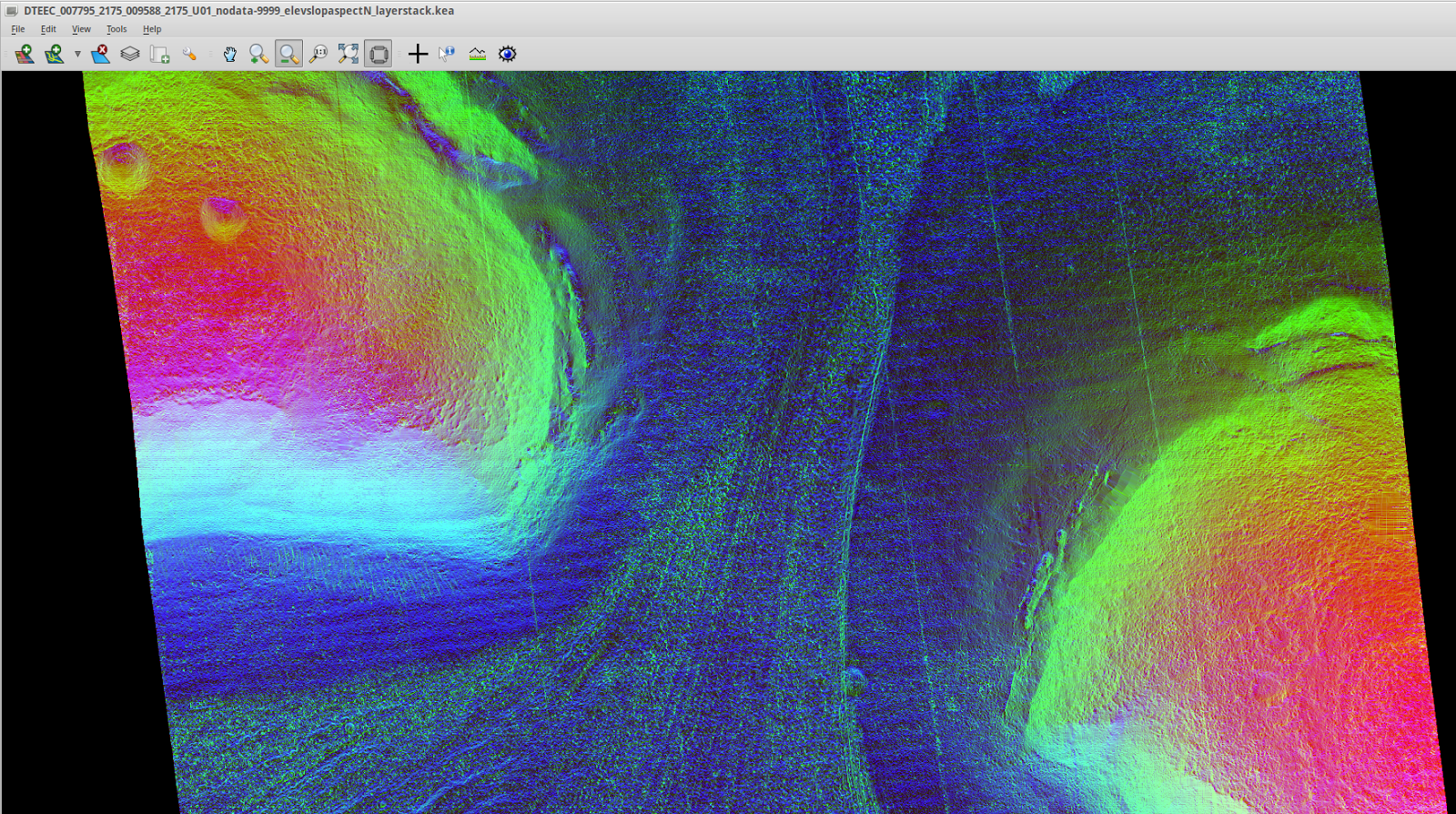
Task: Click the layerstack.kea window title text
Action: (239, 11)
